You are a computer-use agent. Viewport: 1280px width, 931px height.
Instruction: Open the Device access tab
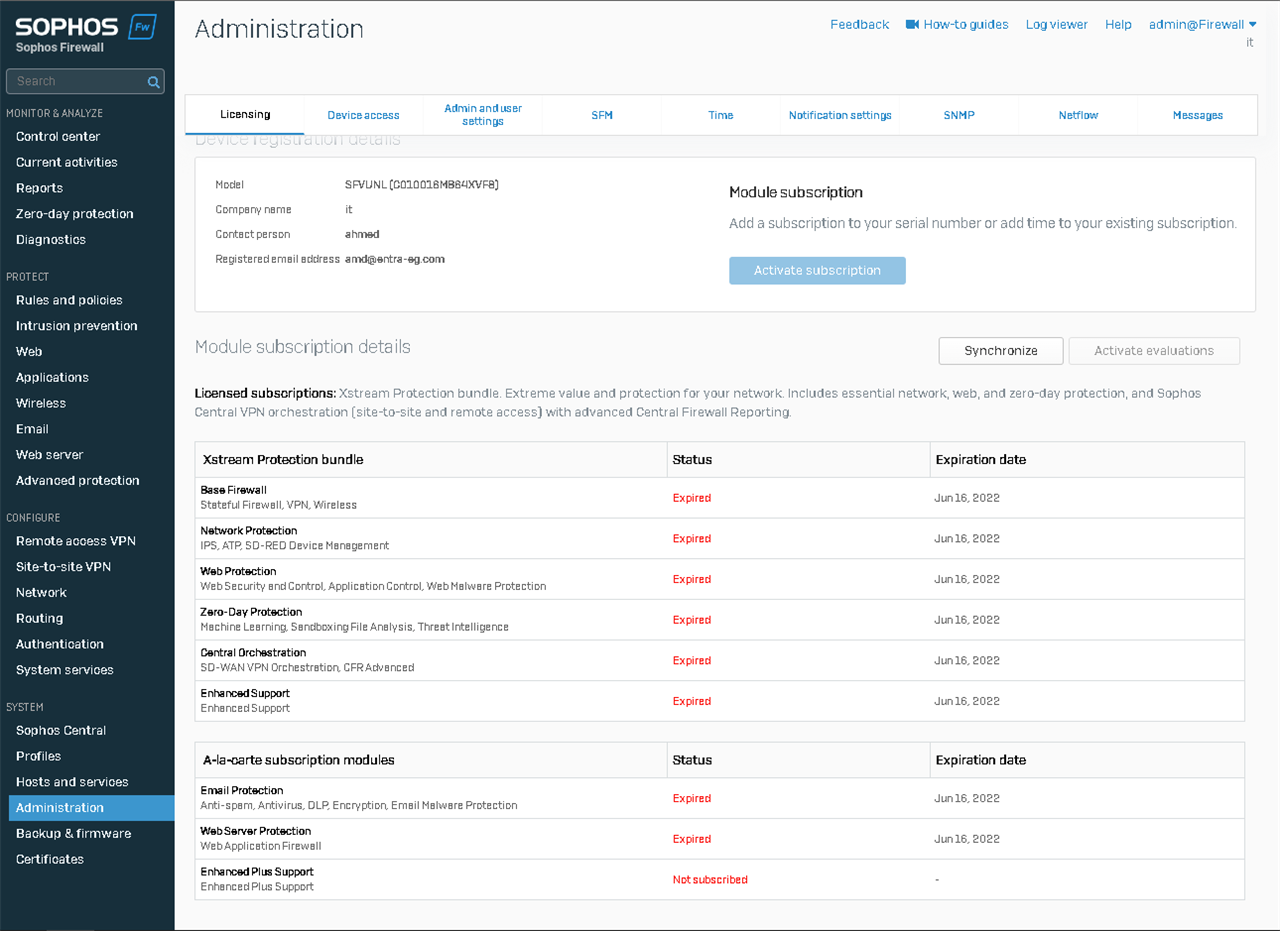[x=363, y=115]
